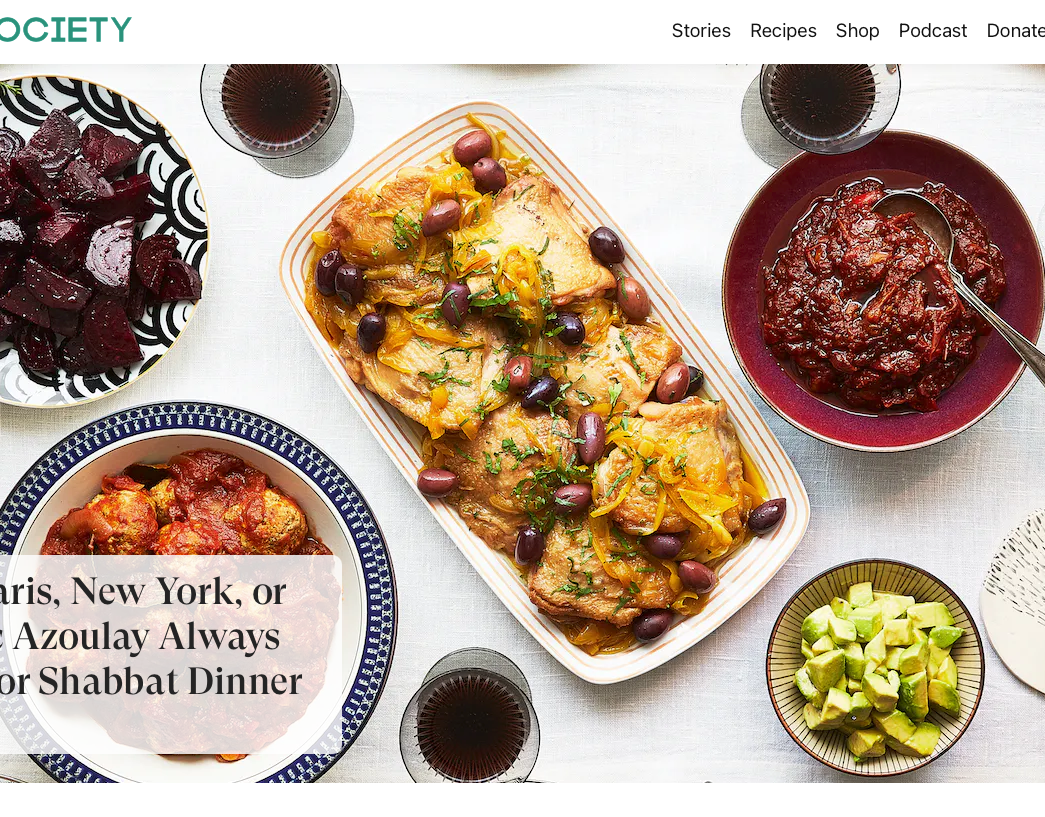Click the plate of roasted beets
Image resolution: width=1045 pixels, height=817 pixels.
(x=101, y=241)
